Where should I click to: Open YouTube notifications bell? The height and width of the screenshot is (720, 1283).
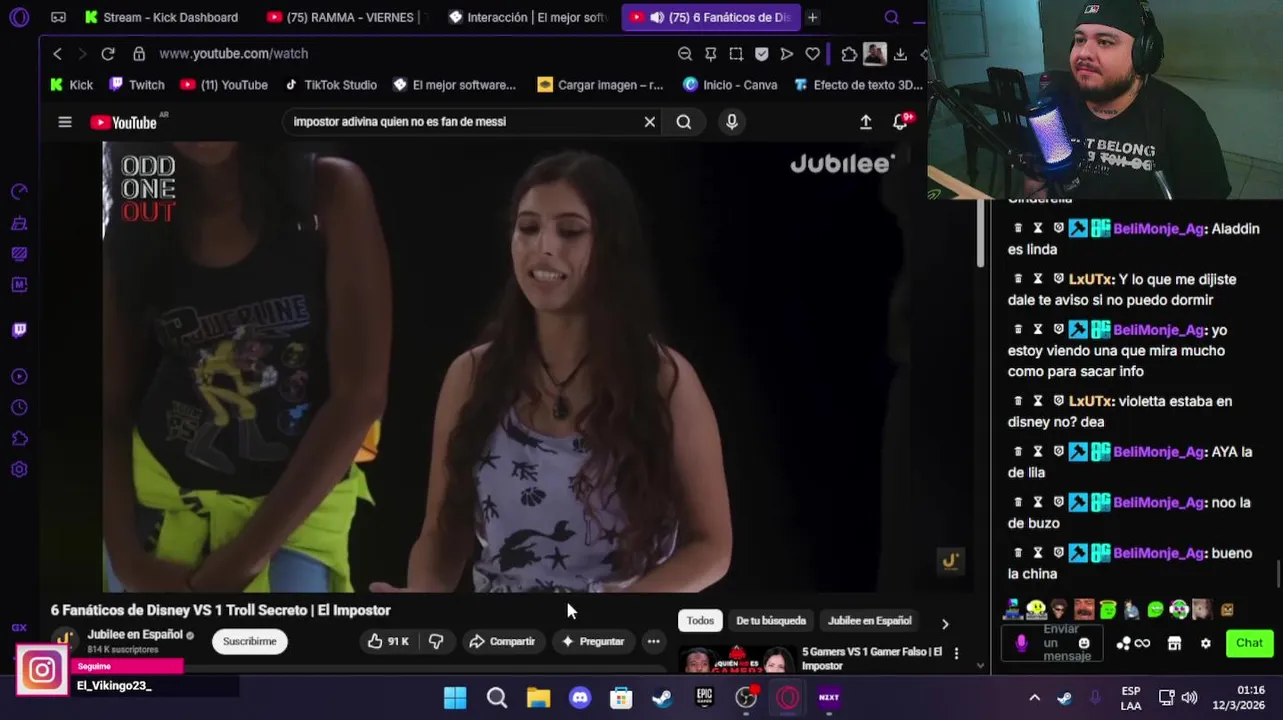pos(900,122)
